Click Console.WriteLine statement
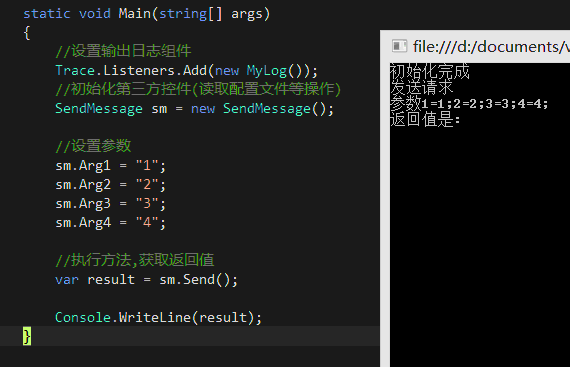Viewport: 570px width, 367px height. 158,318
